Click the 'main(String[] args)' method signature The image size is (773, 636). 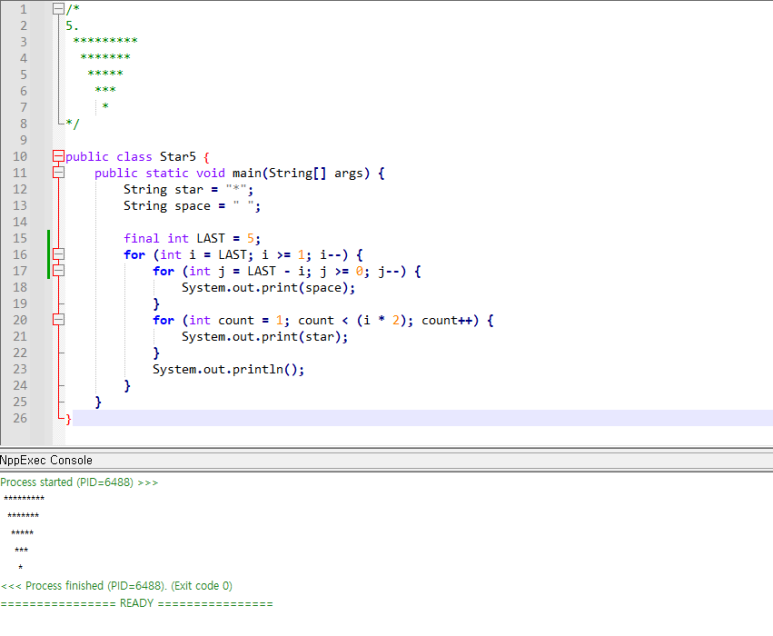coord(301,173)
